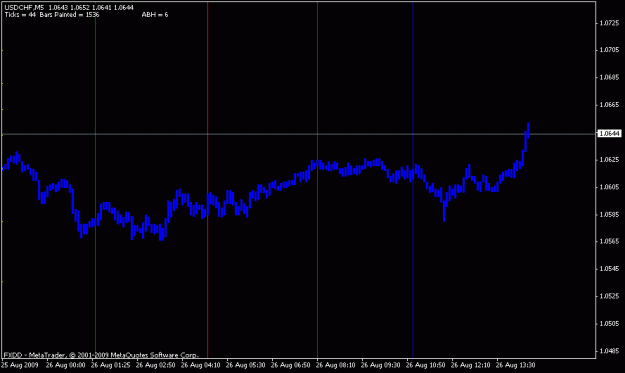This screenshot has height=373, width=625.
Task: Click the FXDD MetaTrader copyright text
Action: coord(101,355)
